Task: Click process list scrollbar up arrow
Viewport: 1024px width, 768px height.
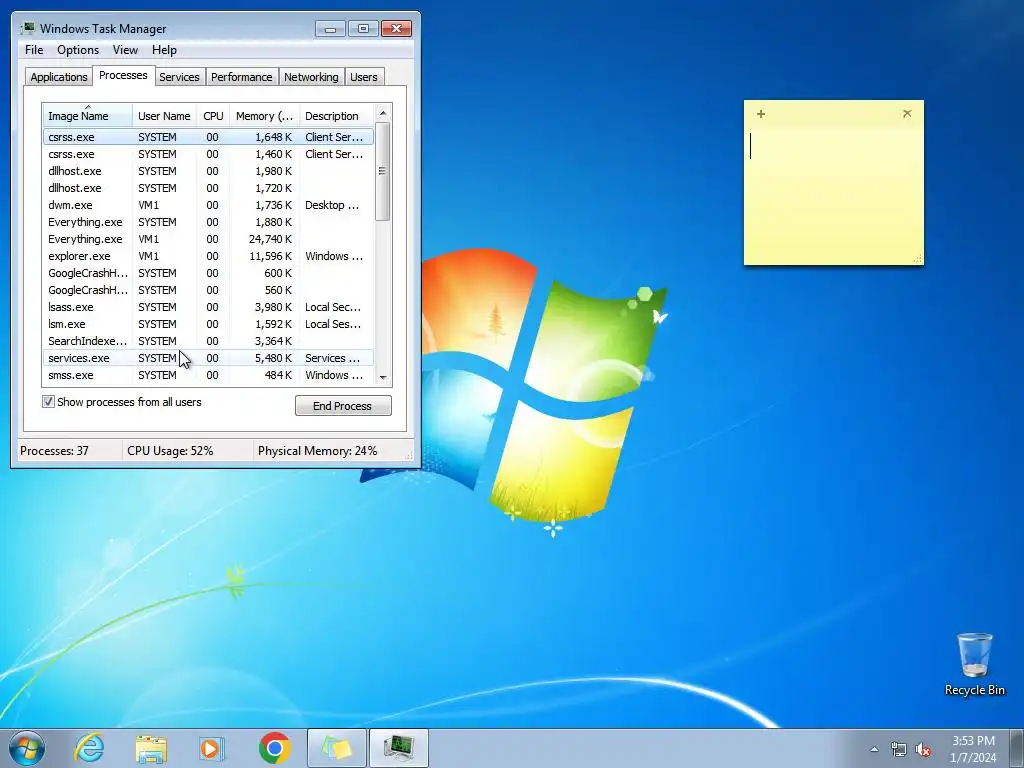Action: (x=383, y=113)
